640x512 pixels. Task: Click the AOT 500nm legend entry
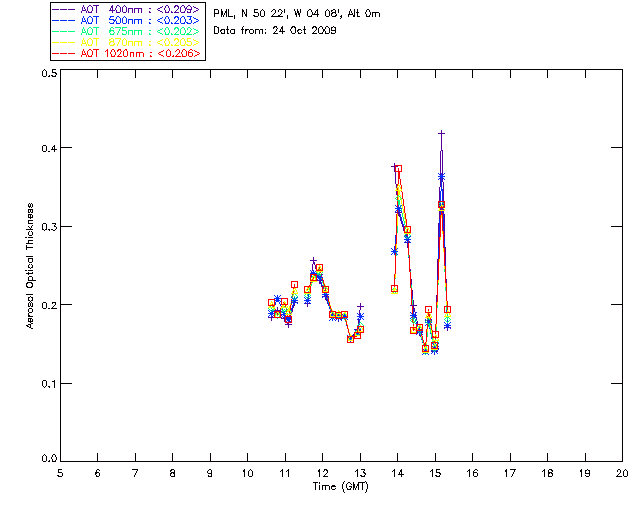126,20
